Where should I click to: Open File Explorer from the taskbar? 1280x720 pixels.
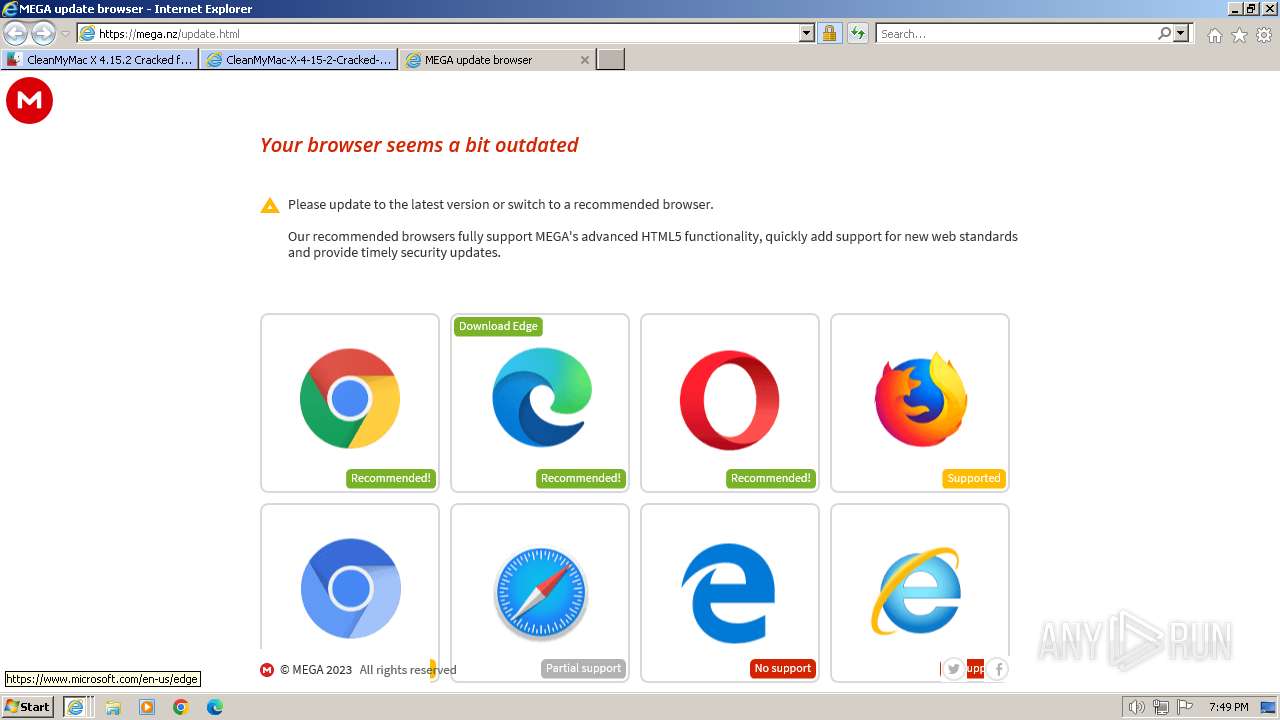pos(113,707)
